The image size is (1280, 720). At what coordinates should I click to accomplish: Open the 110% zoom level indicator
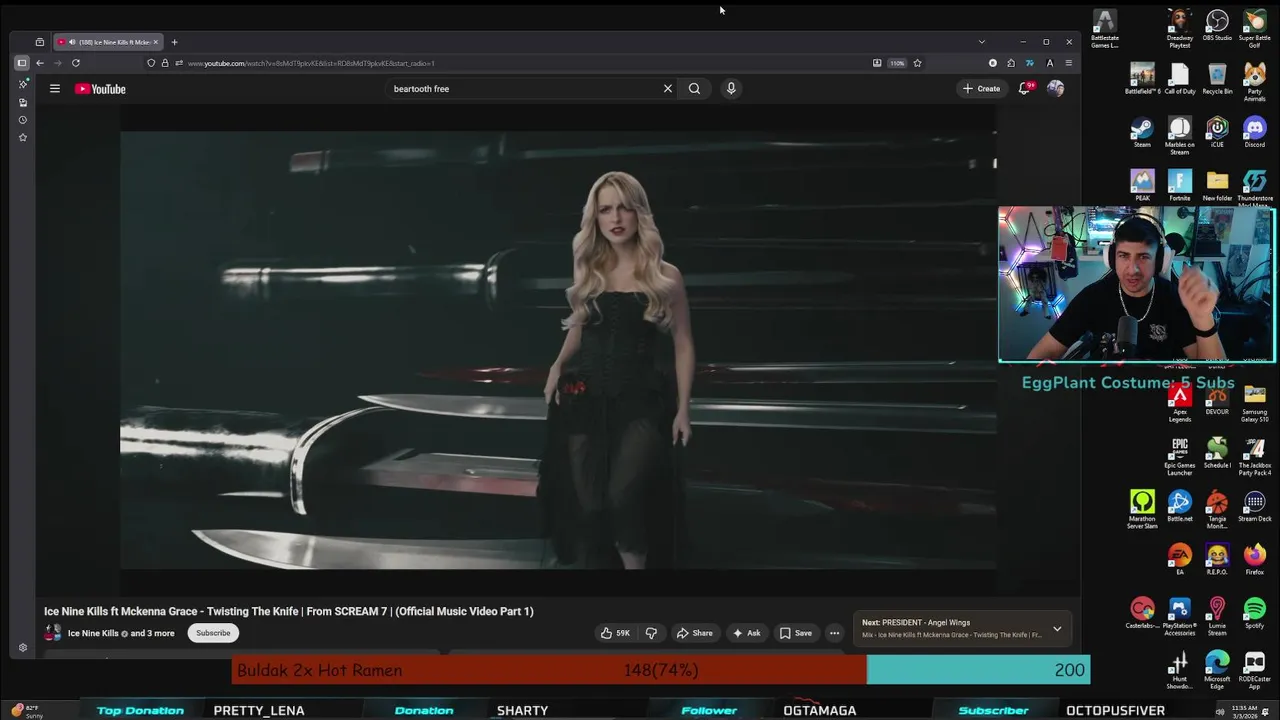(897, 63)
